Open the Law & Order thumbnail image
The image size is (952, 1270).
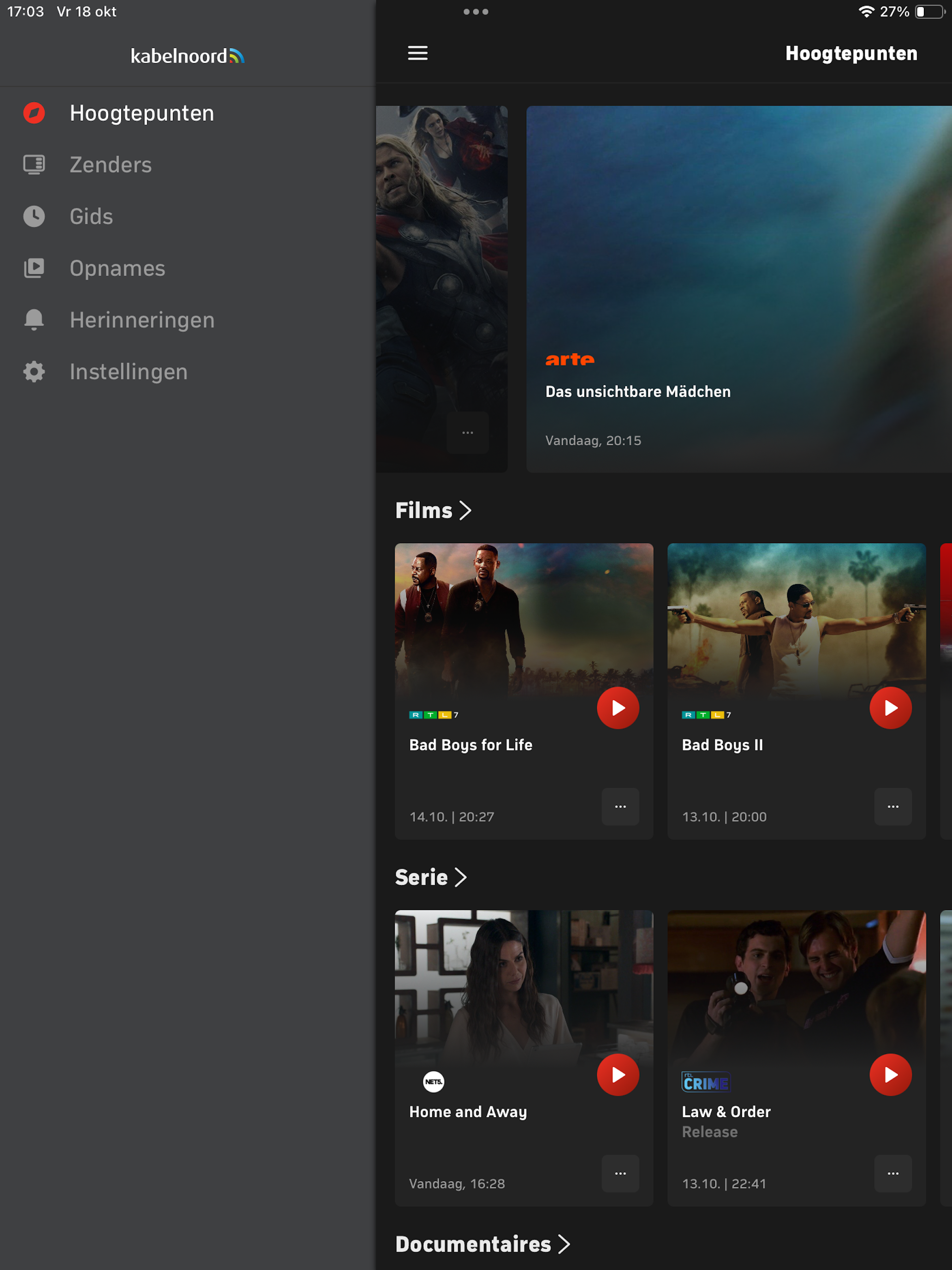click(797, 987)
